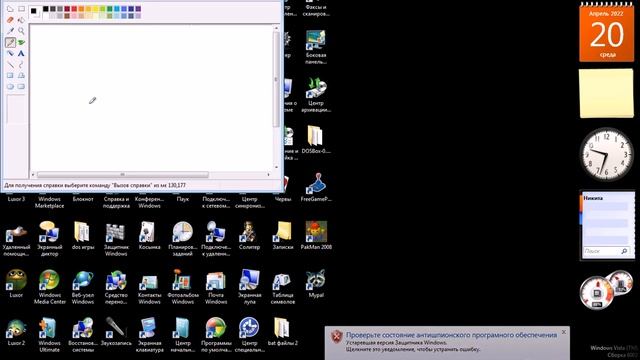Viewport: 640px width, 360px height.
Task: Click the yellow sticky notes gadget
Action: coord(607,93)
